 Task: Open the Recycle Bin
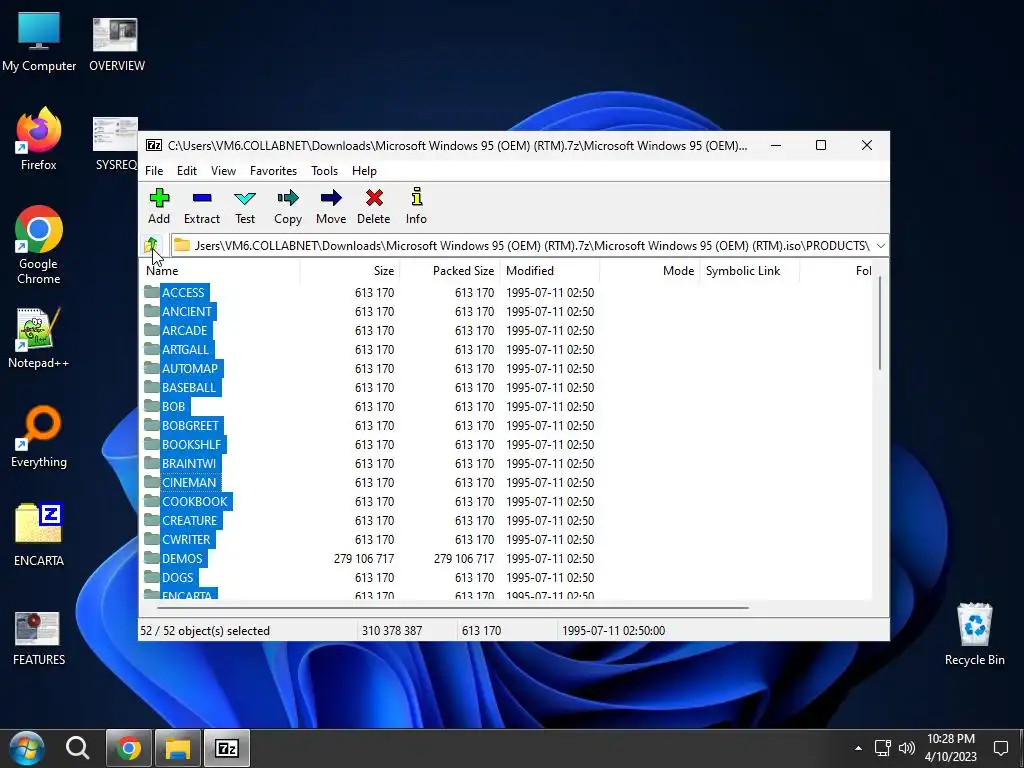(974, 633)
